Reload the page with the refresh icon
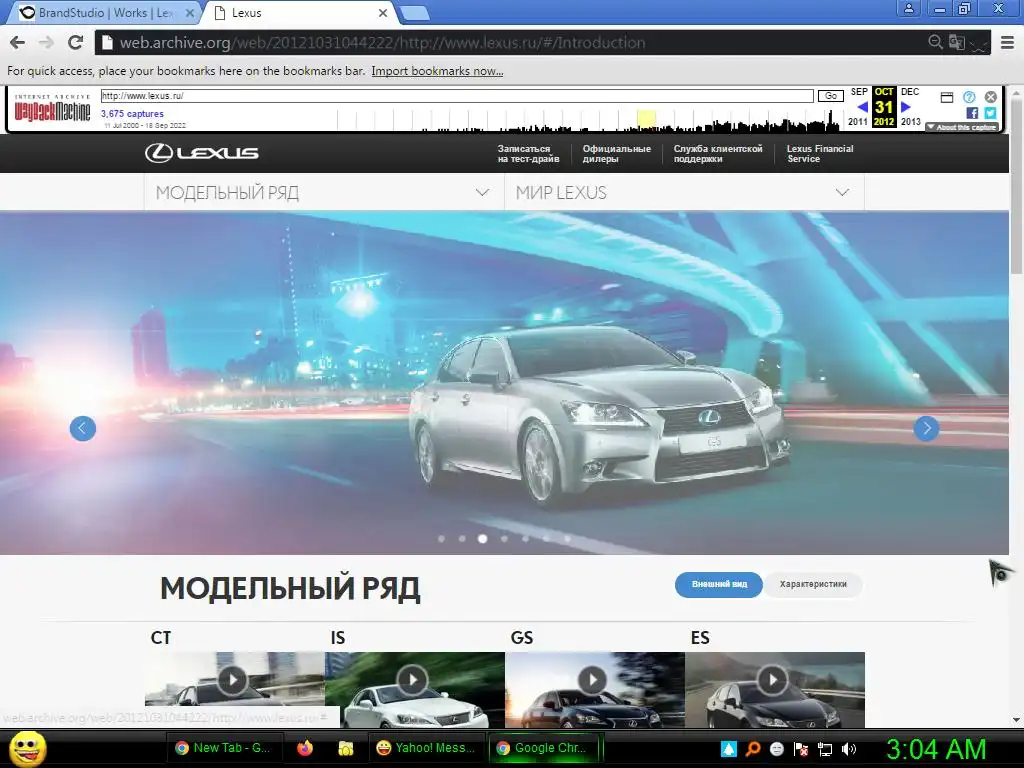This screenshot has width=1024, height=768. (76, 42)
